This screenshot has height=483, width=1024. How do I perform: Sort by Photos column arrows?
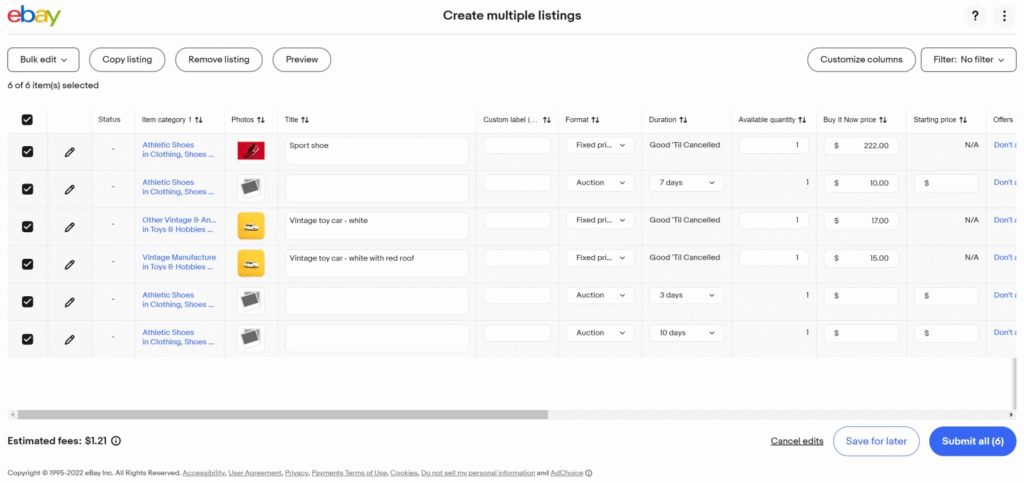click(x=261, y=120)
